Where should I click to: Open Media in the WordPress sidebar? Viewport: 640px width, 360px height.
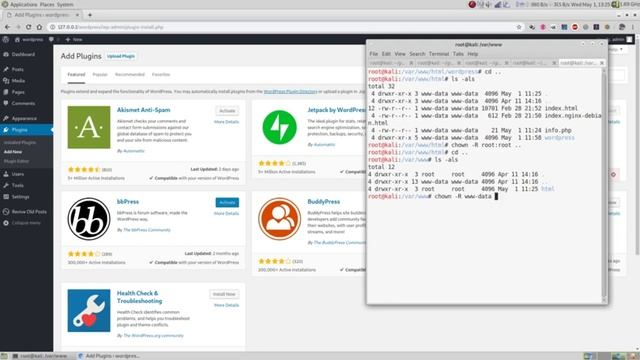18,81
